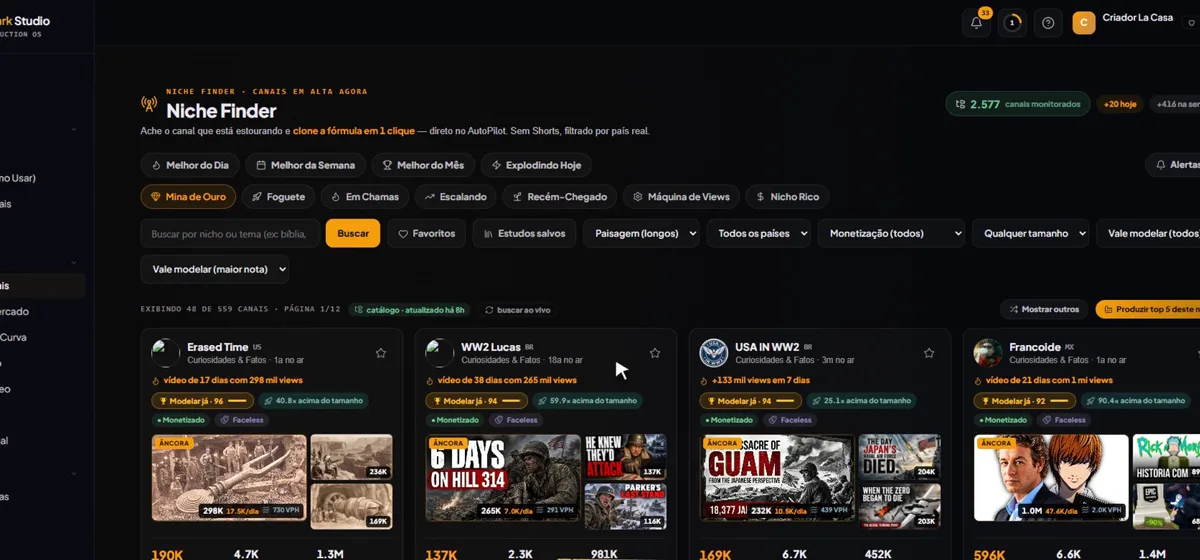Toggle the Escalando chip

pyautogui.click(x=455, y=197)
